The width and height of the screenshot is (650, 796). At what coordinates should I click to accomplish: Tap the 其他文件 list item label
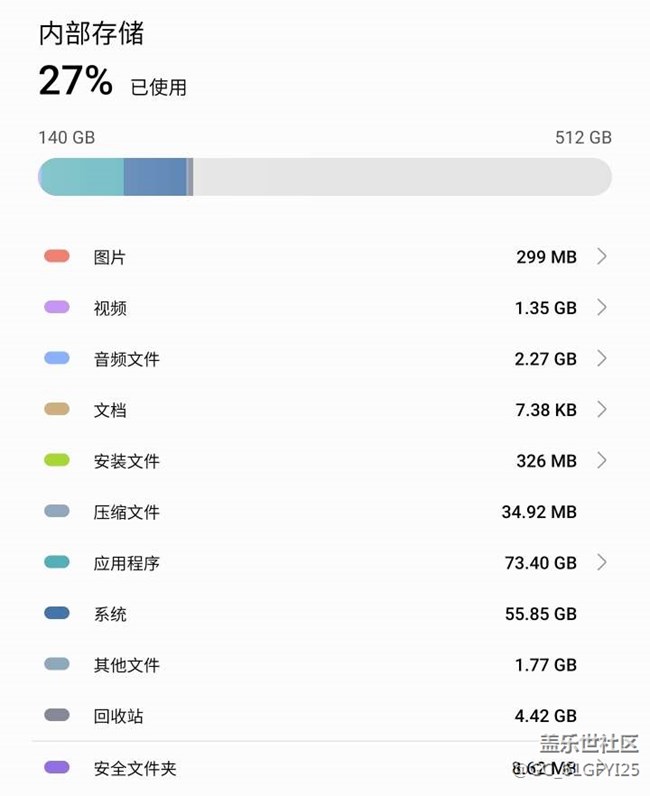tap(127, 665)
